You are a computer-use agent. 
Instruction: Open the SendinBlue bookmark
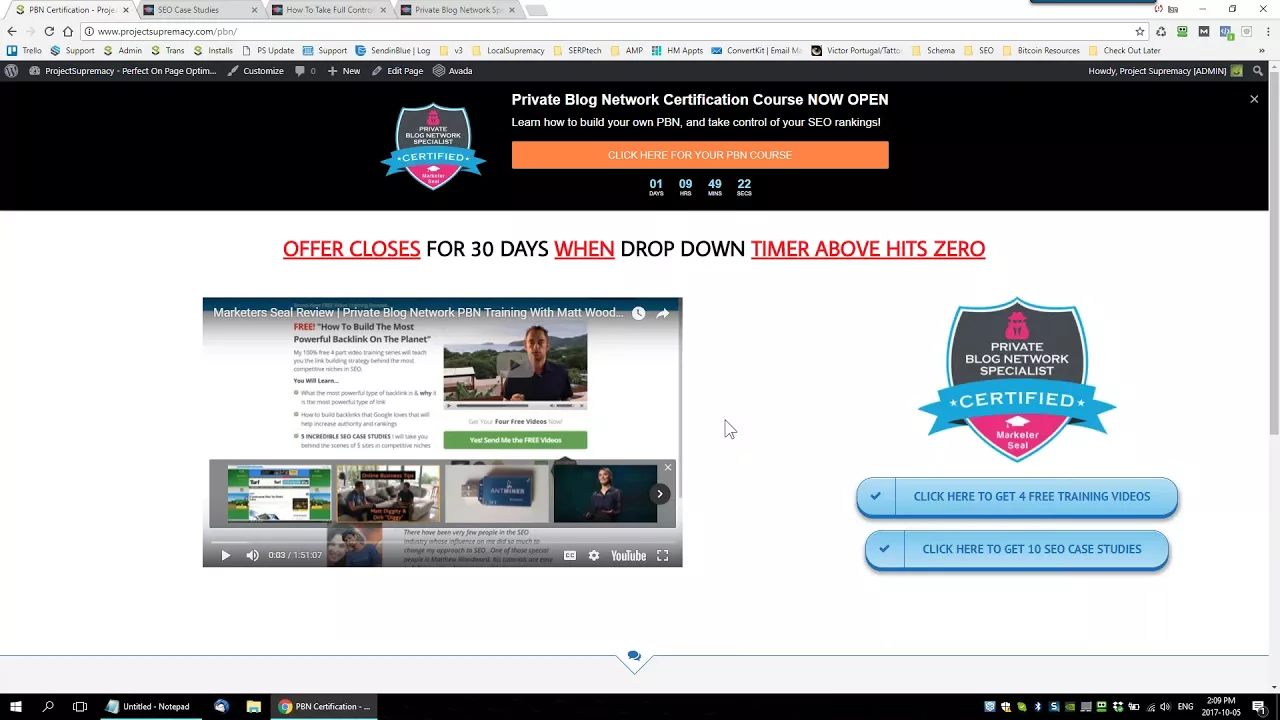click(393, 50)
